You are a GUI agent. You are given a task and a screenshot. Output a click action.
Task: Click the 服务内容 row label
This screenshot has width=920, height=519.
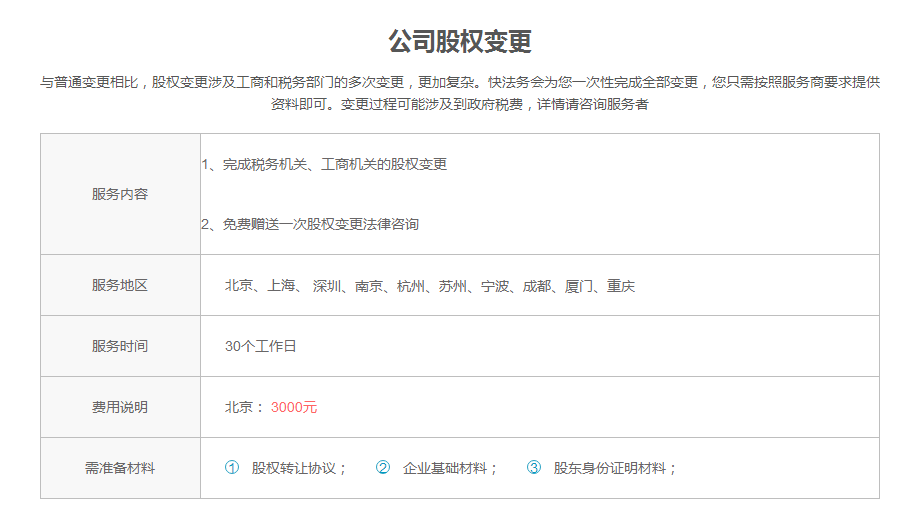coord(120,194)
